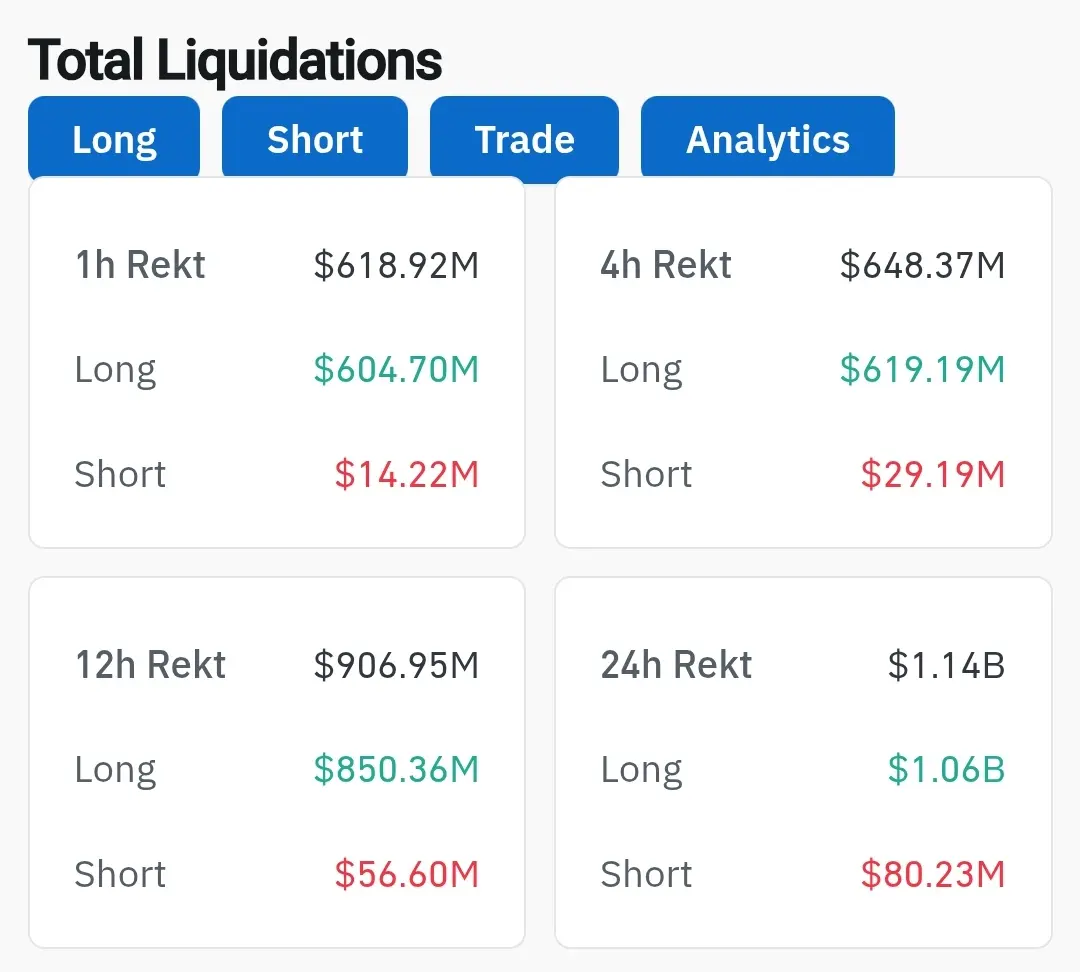Click the $14.22M short liquidation value

click(x=406, y=474)
